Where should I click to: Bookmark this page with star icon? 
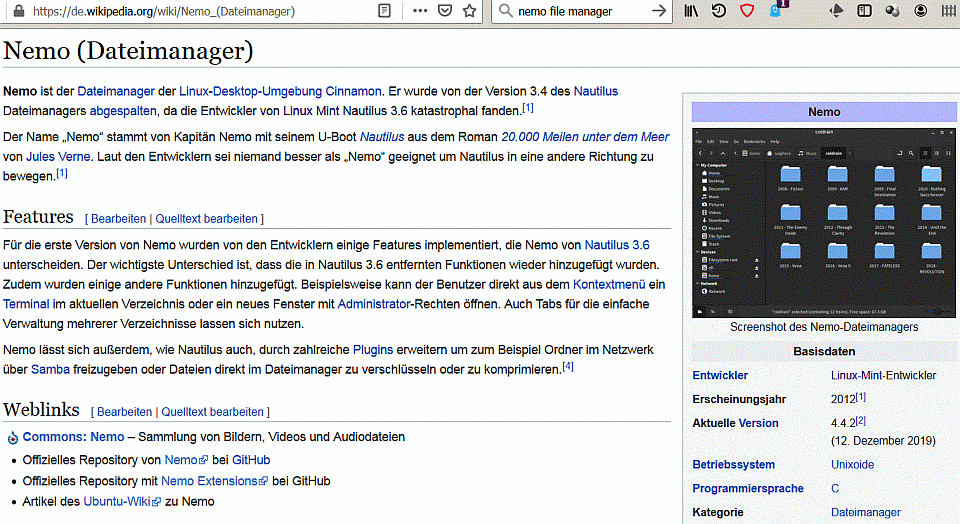pyautogui.click(x=470, y=10)
